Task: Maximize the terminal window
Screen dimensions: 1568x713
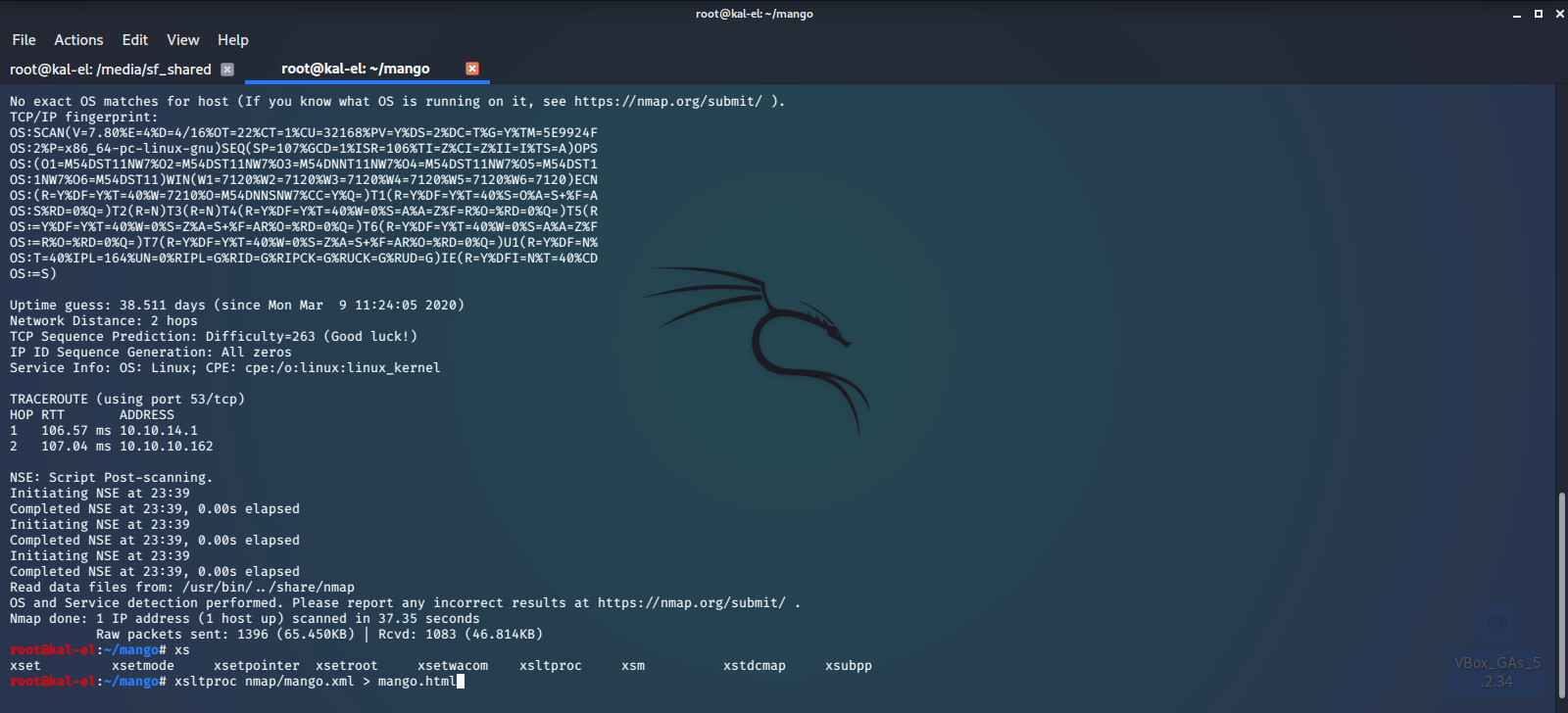Action: click(x=1539, y=14)
